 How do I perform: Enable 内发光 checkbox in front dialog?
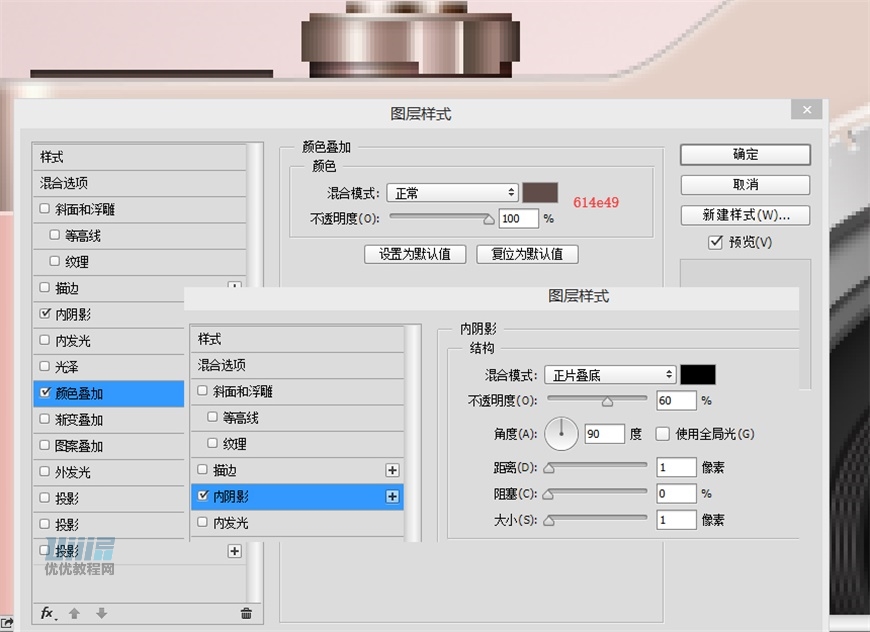(203, 522)
